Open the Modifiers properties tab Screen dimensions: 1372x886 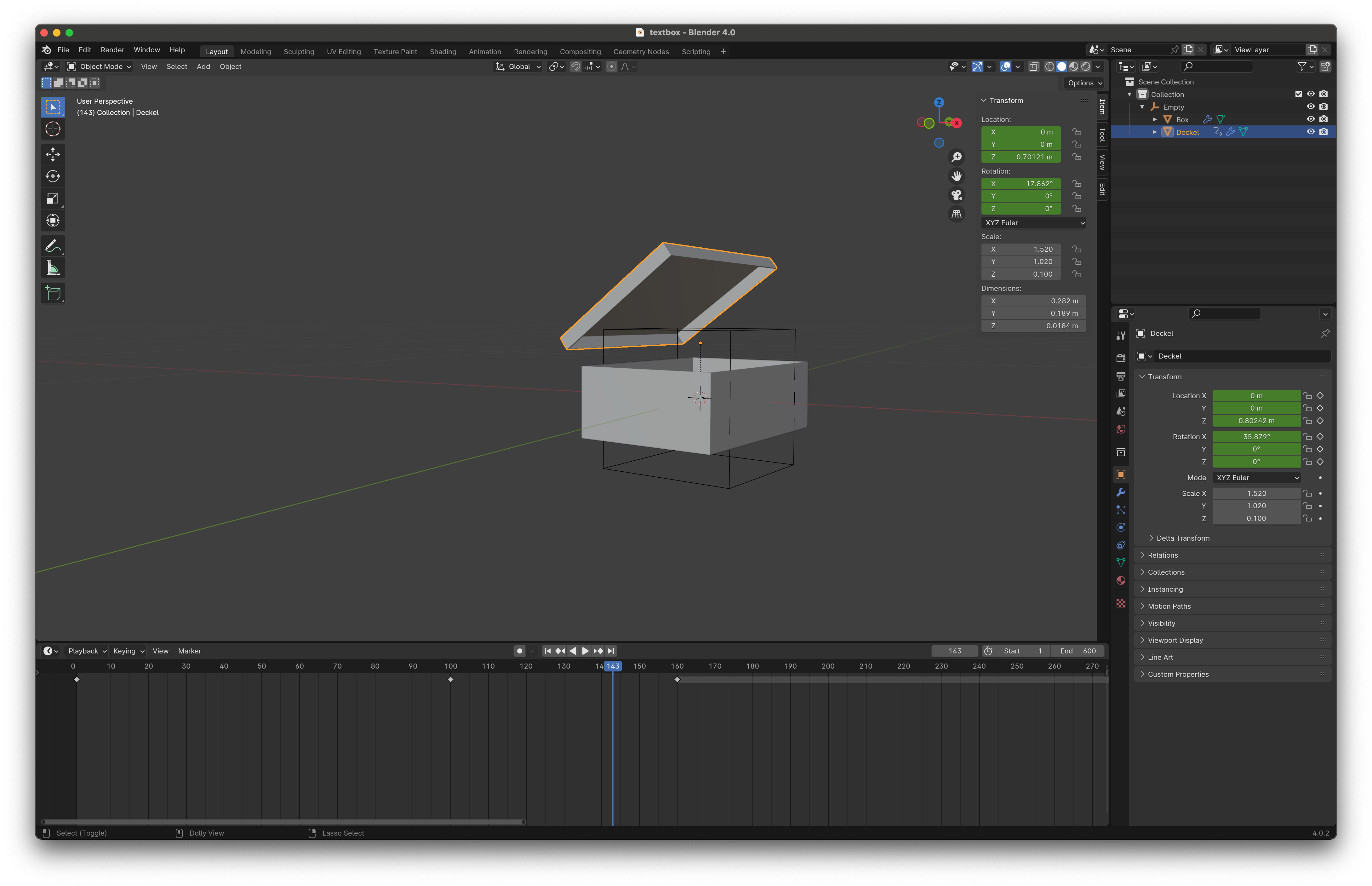pos(1121,492)
